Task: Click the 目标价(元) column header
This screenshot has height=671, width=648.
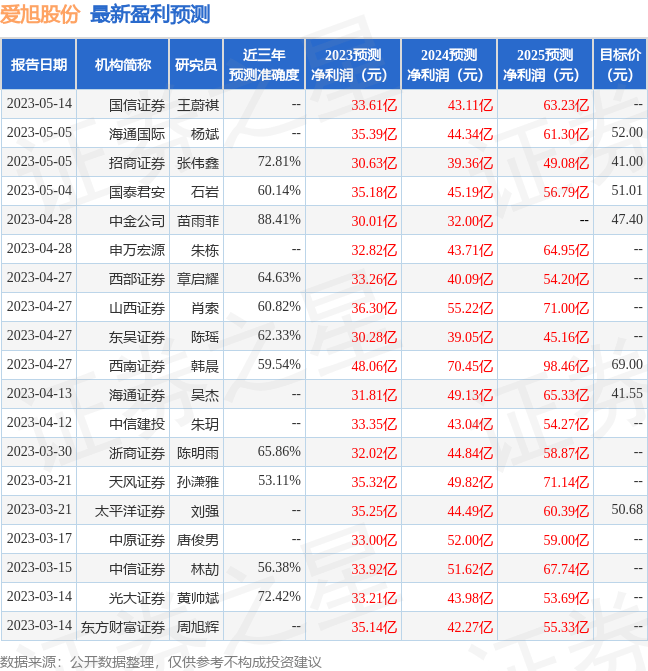Action: click(620, 65)
